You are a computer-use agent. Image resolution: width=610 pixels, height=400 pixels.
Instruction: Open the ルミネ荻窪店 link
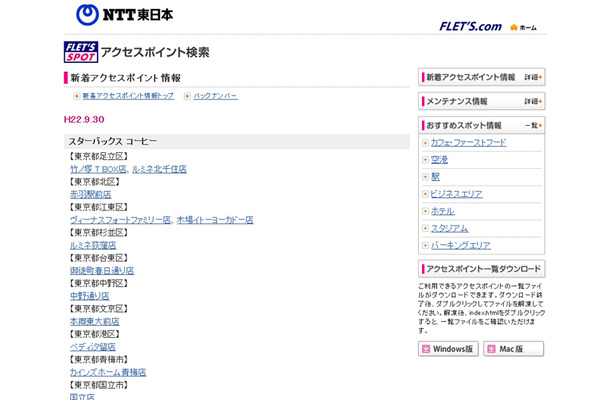[x=93, y=245]
